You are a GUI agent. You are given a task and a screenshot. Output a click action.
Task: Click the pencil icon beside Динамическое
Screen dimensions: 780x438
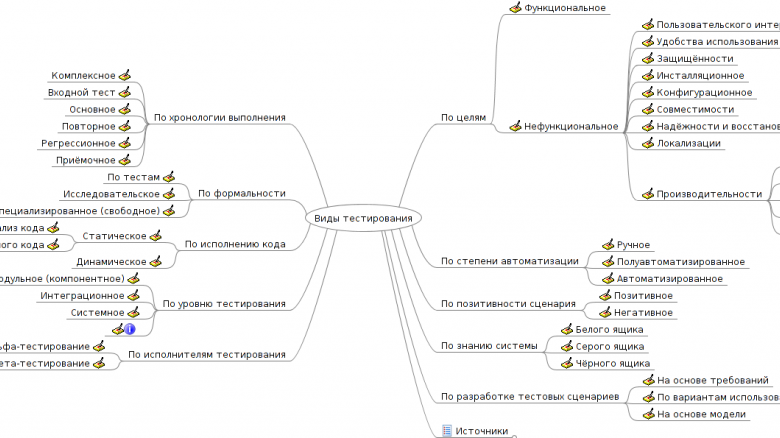coord(155,261)
